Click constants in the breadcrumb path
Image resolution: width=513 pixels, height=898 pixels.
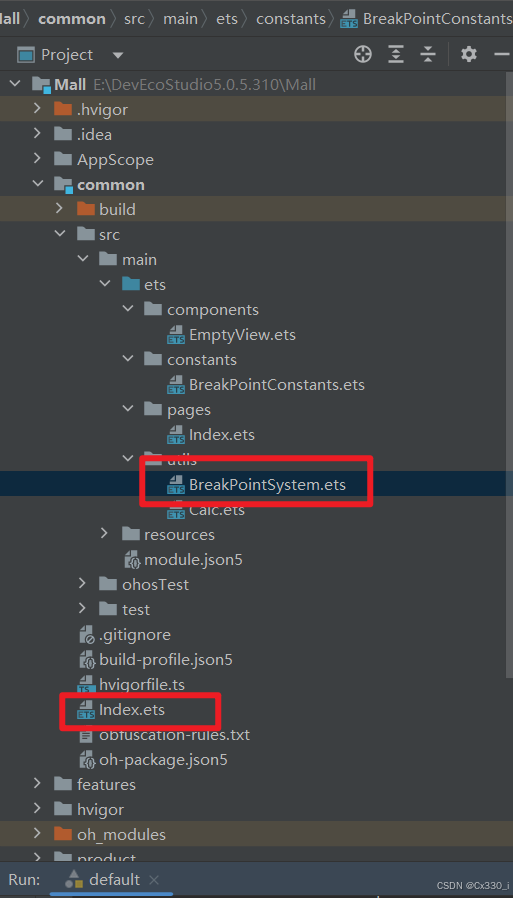(290, 19)
